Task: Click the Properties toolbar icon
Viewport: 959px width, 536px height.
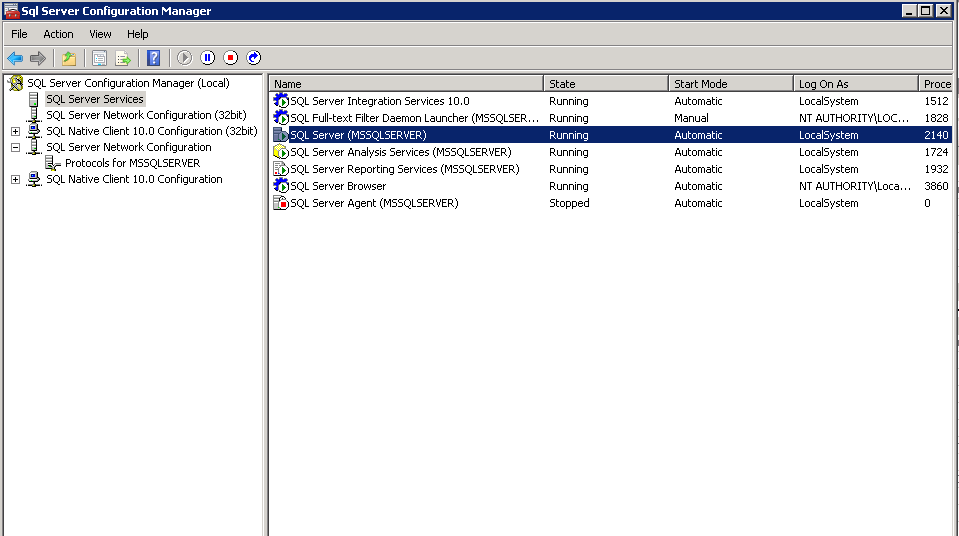Action: 99,58
